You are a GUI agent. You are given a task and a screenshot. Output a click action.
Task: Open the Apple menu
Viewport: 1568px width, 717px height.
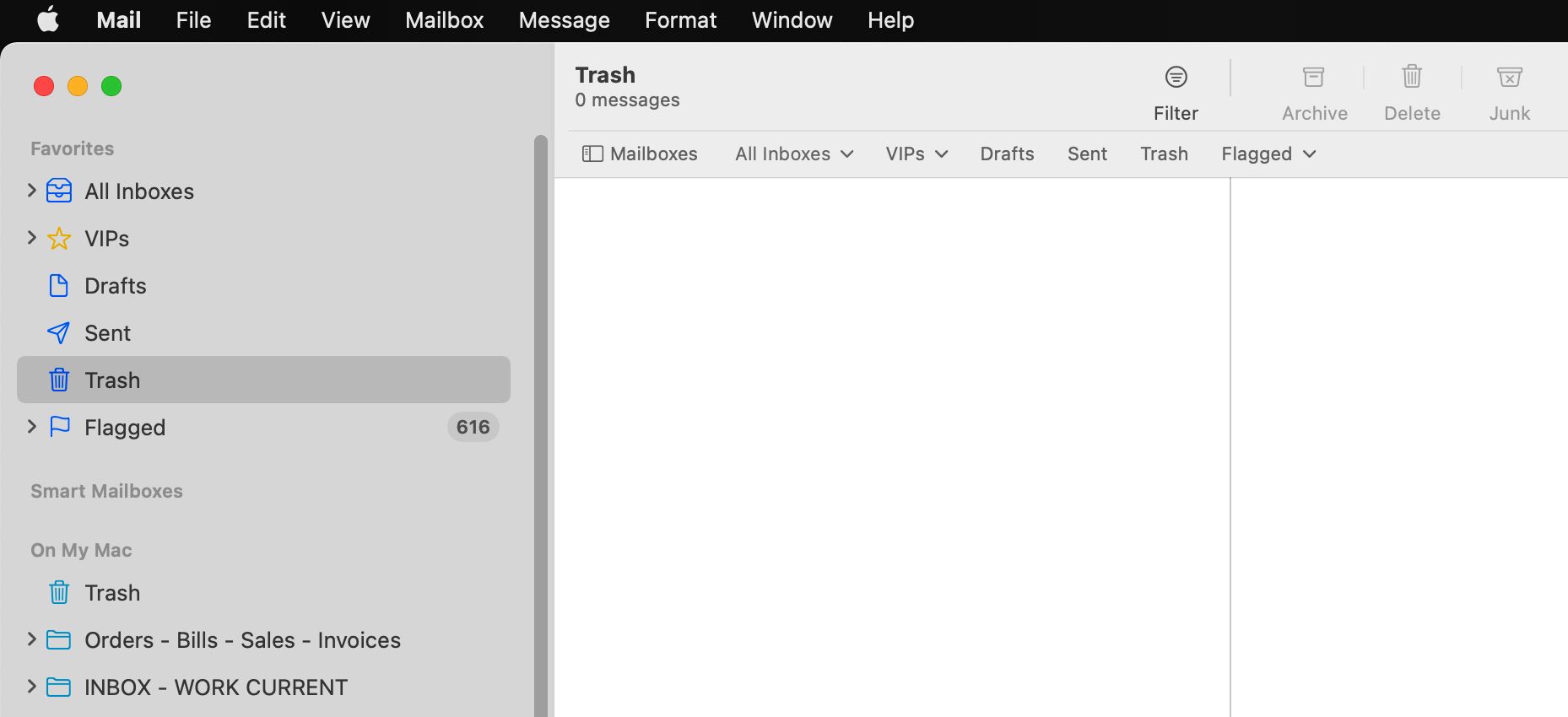[x=48, y=19]
